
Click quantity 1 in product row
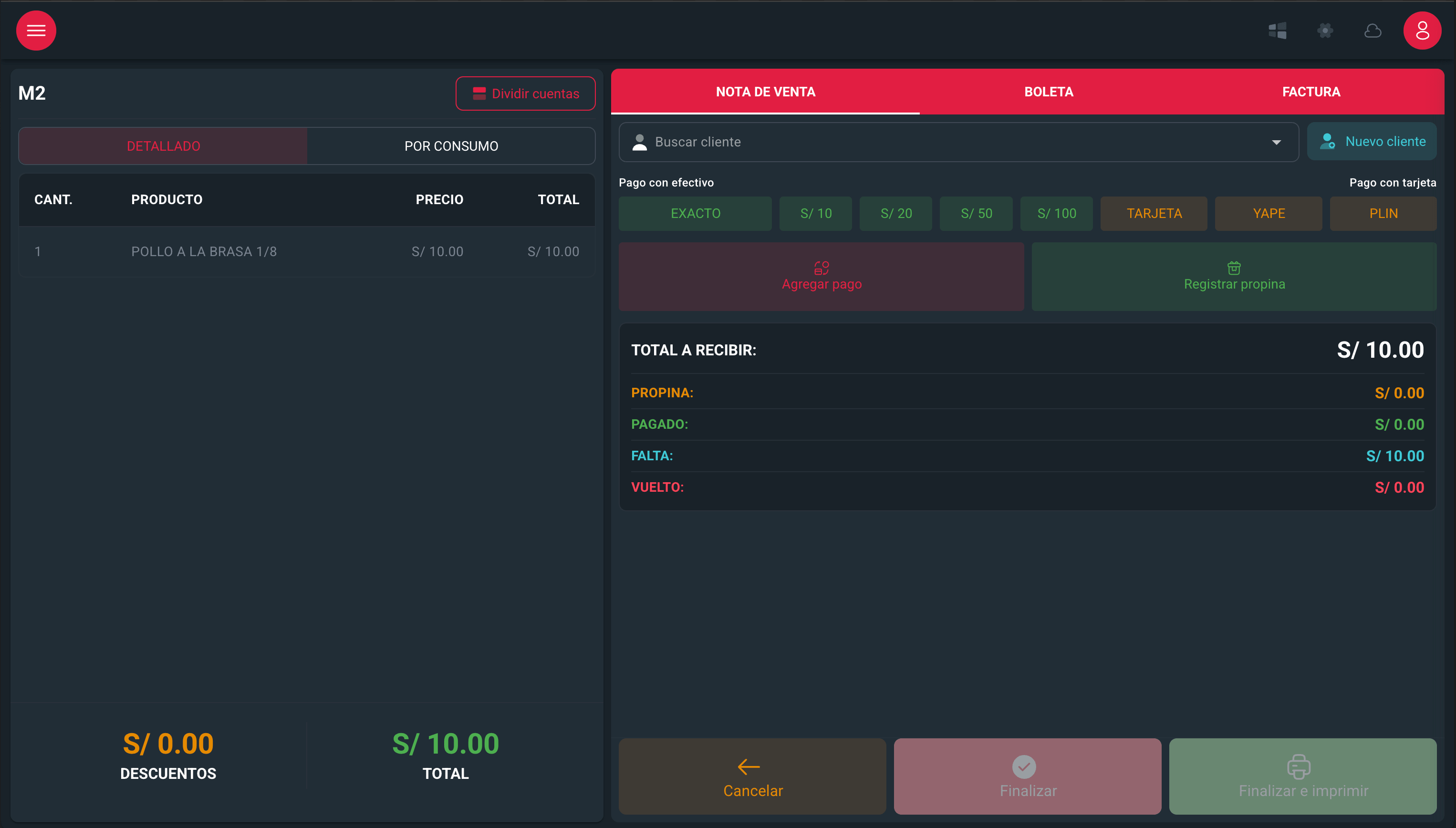pyautogui.click(x=38, y=251)
